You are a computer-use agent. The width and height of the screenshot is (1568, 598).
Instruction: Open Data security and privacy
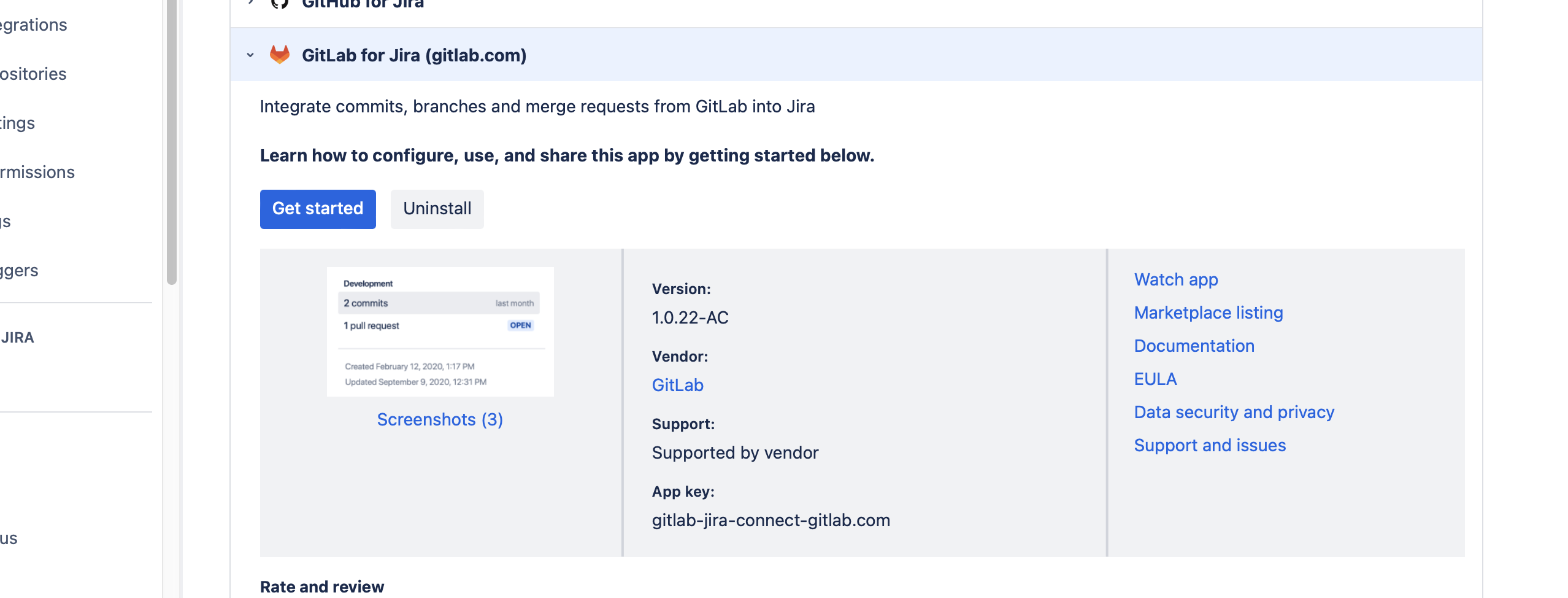tap(1234, 412)
